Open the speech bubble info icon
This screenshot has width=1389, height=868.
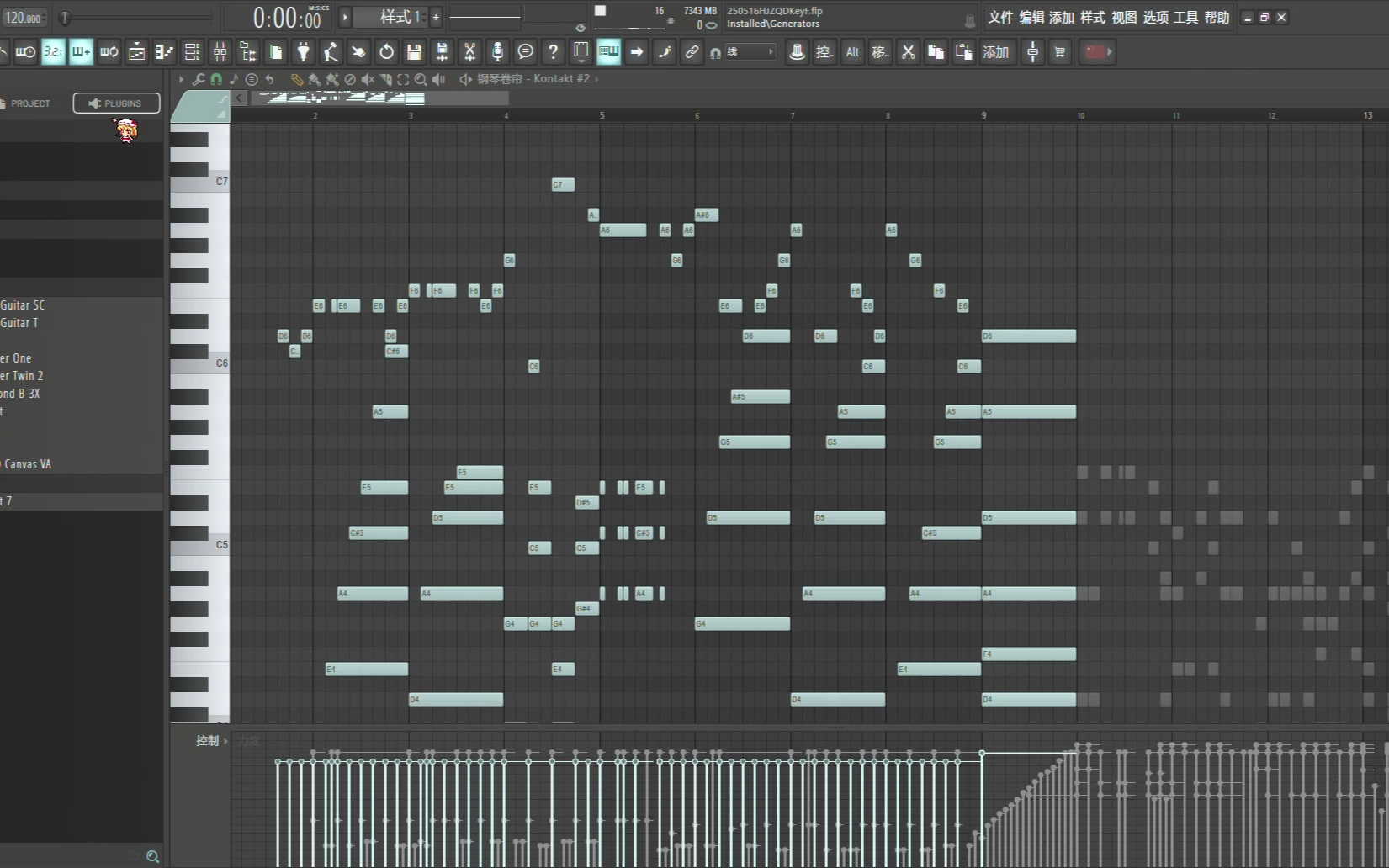pos(525,52)
